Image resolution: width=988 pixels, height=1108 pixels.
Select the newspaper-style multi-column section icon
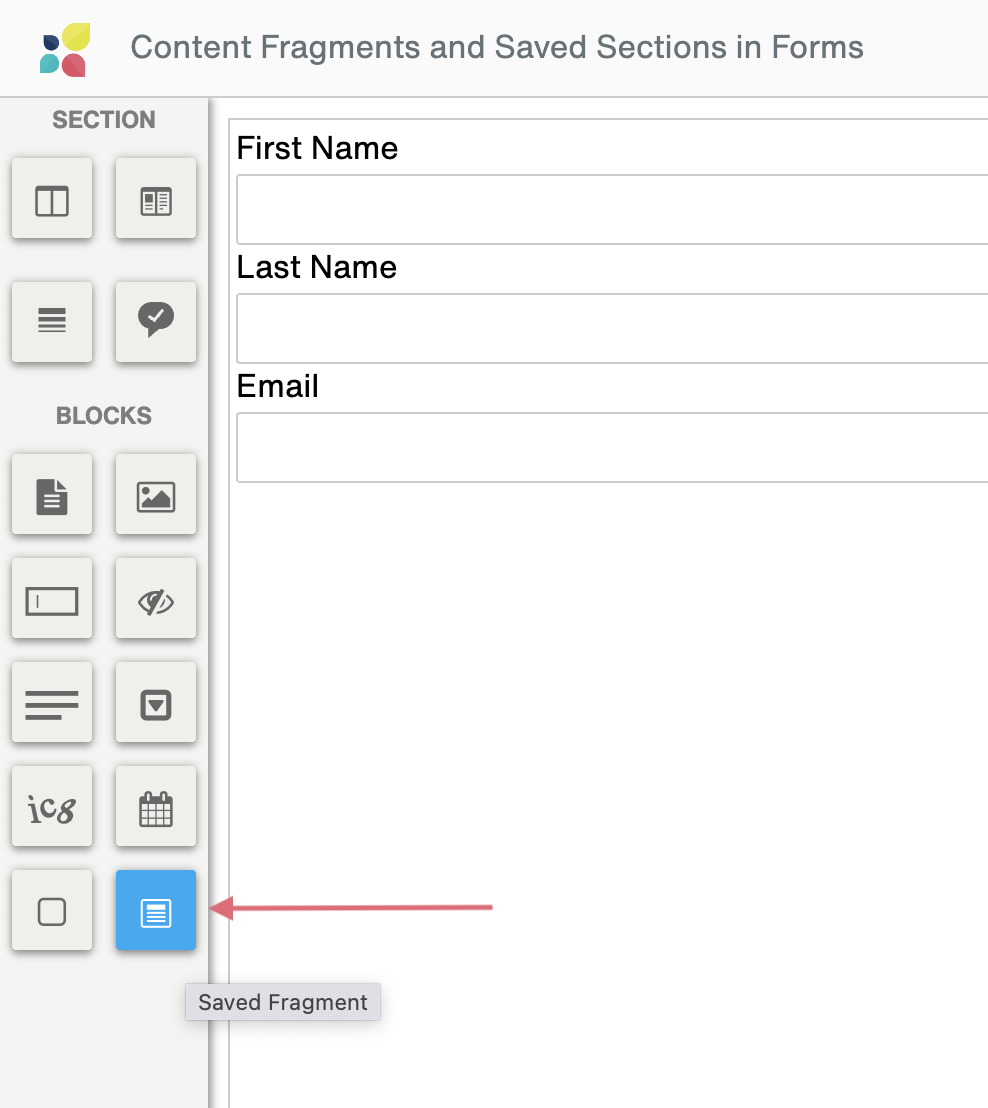(x=155, y=199)
